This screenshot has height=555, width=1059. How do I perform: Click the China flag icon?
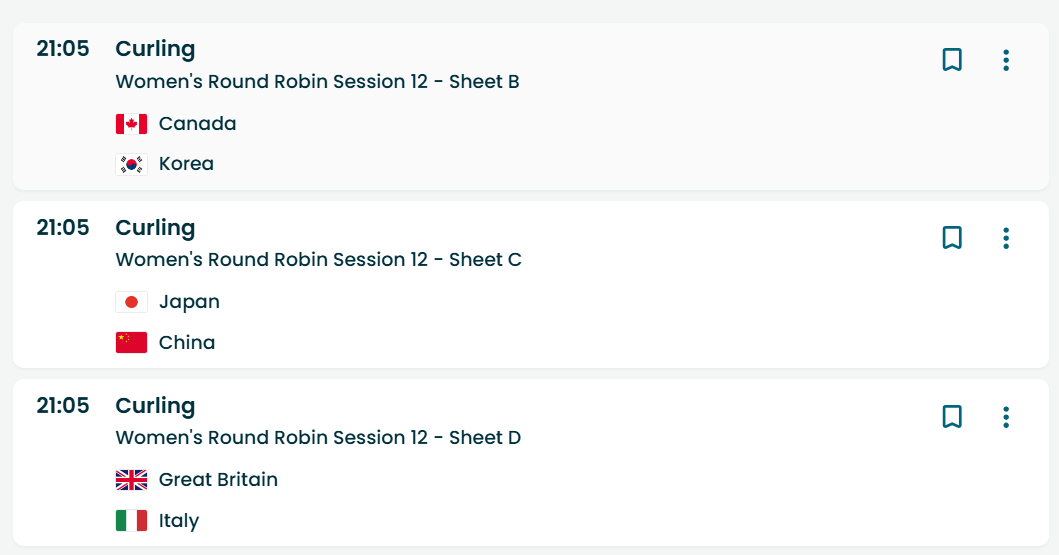coord(131,342)
